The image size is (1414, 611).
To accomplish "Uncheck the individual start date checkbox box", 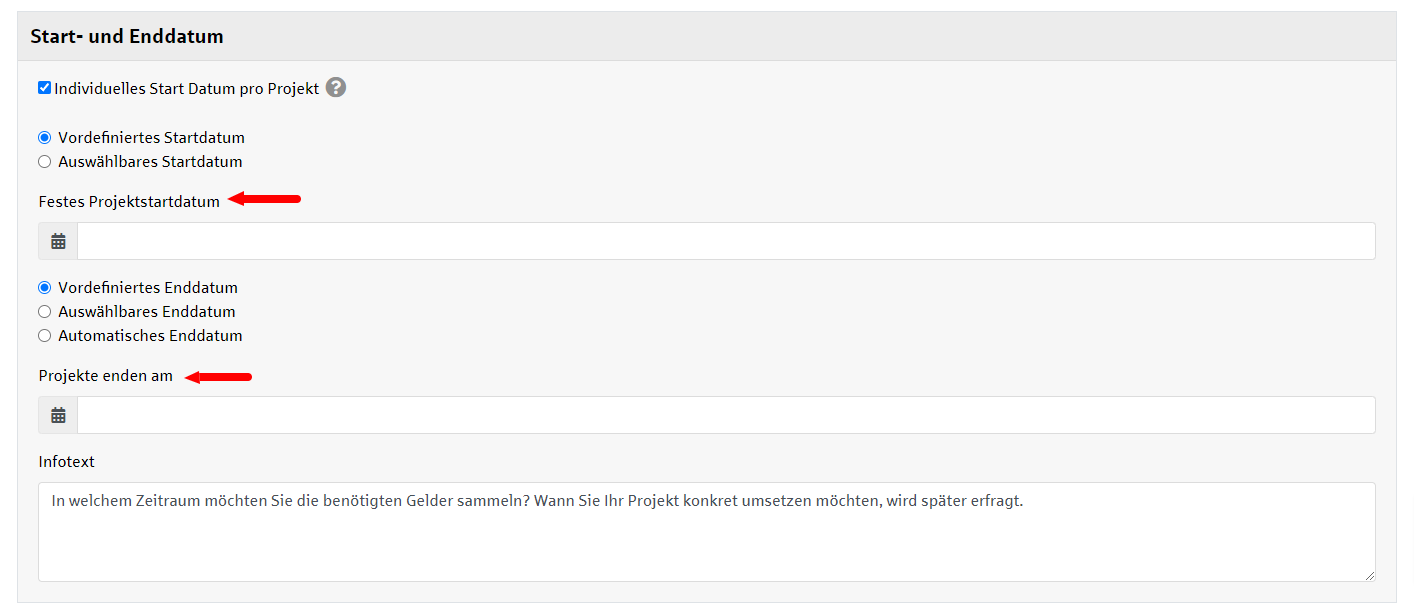I will click(x=44, y=88).
